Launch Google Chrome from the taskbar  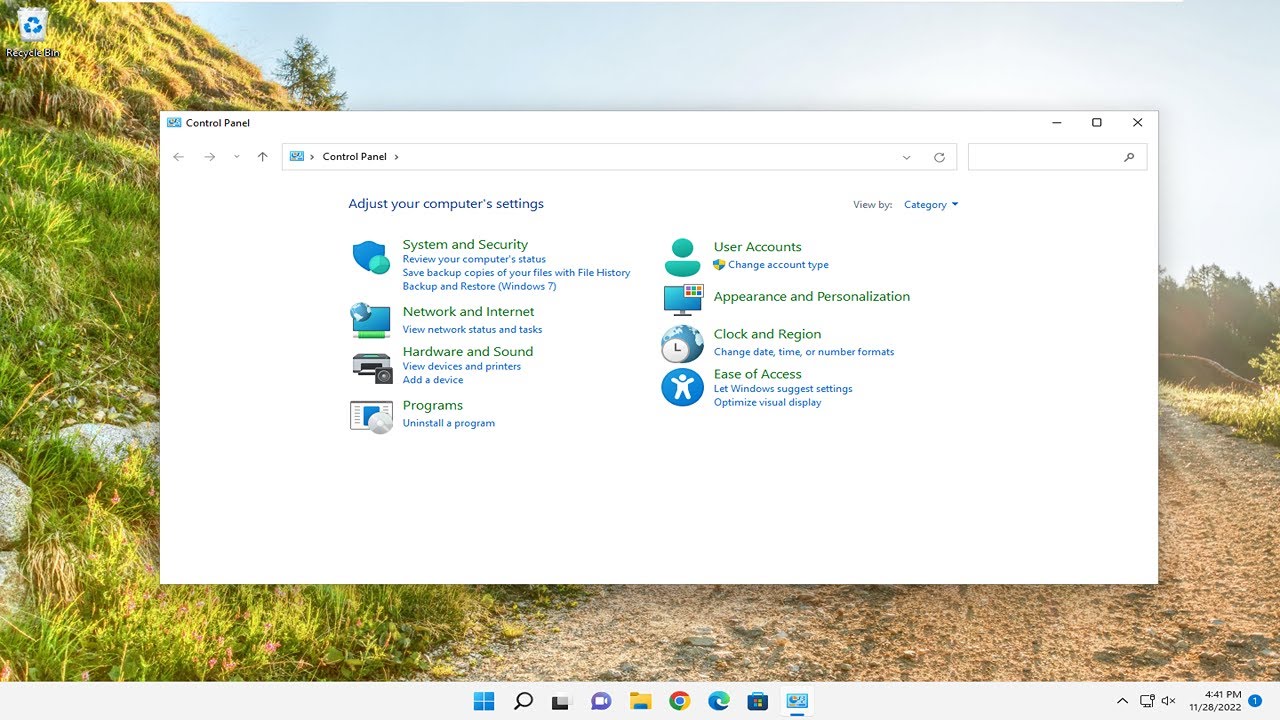(679, 701)
